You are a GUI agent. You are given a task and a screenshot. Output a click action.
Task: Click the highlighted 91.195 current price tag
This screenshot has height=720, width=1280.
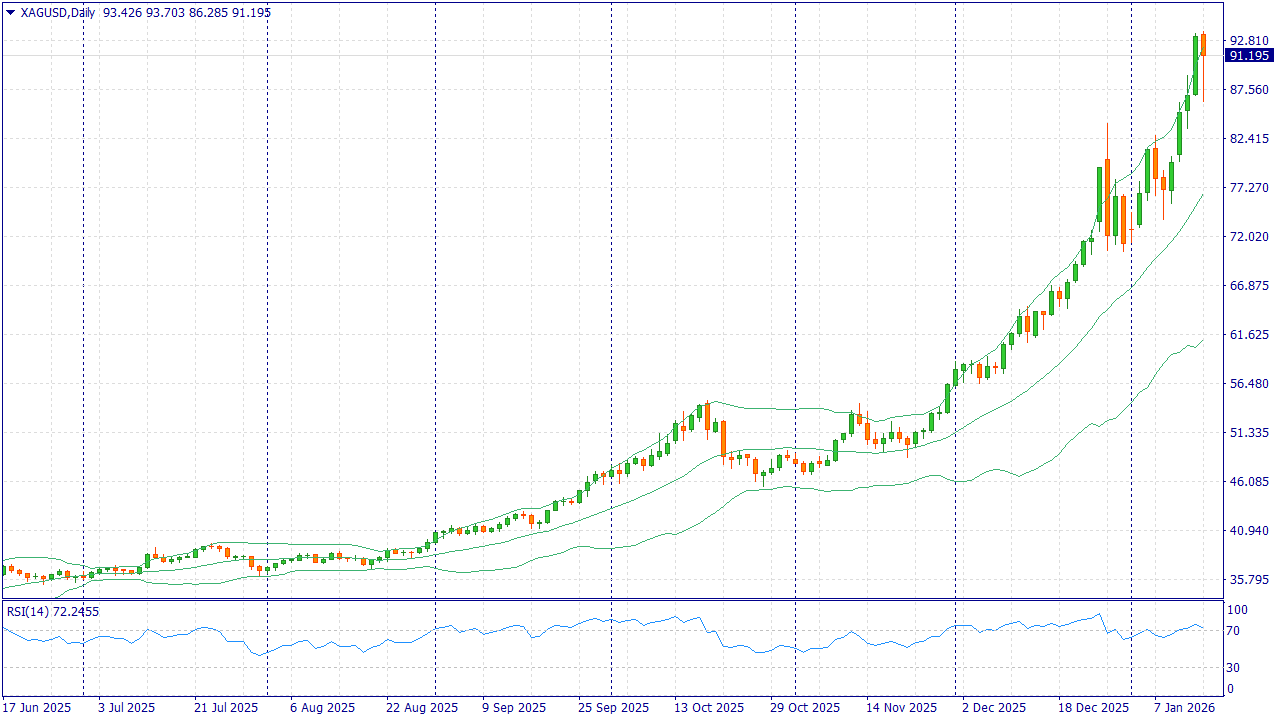click(1250, 56)
